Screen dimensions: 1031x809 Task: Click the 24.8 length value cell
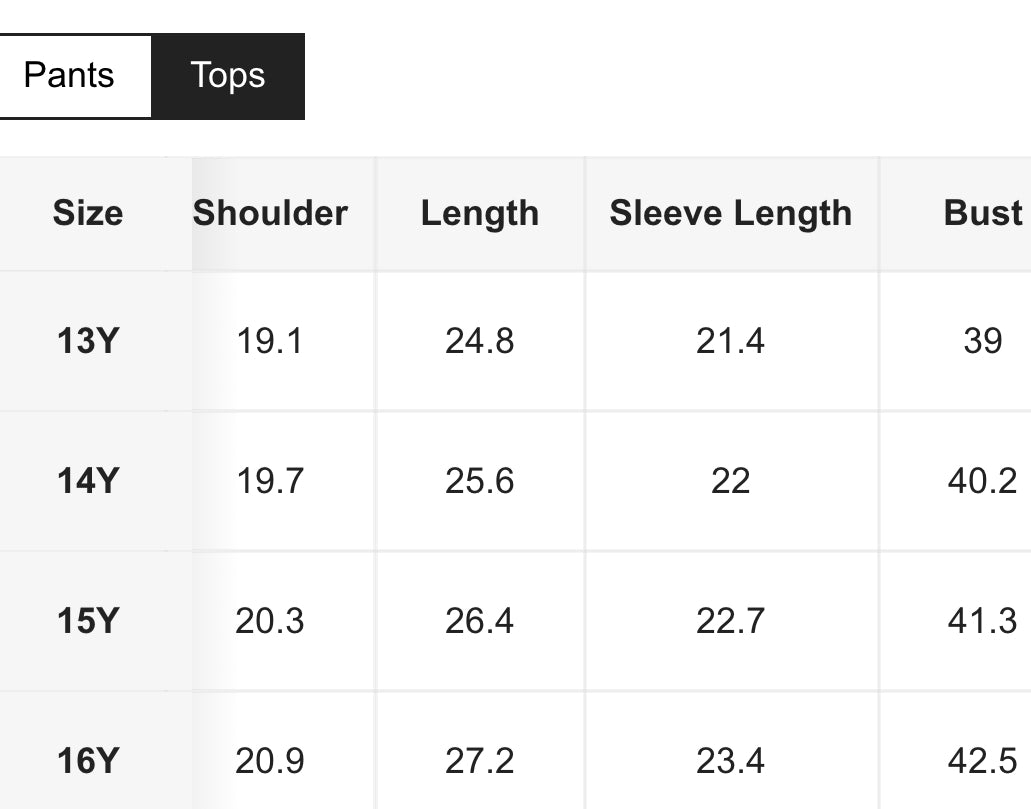click(x=480, y=341)
